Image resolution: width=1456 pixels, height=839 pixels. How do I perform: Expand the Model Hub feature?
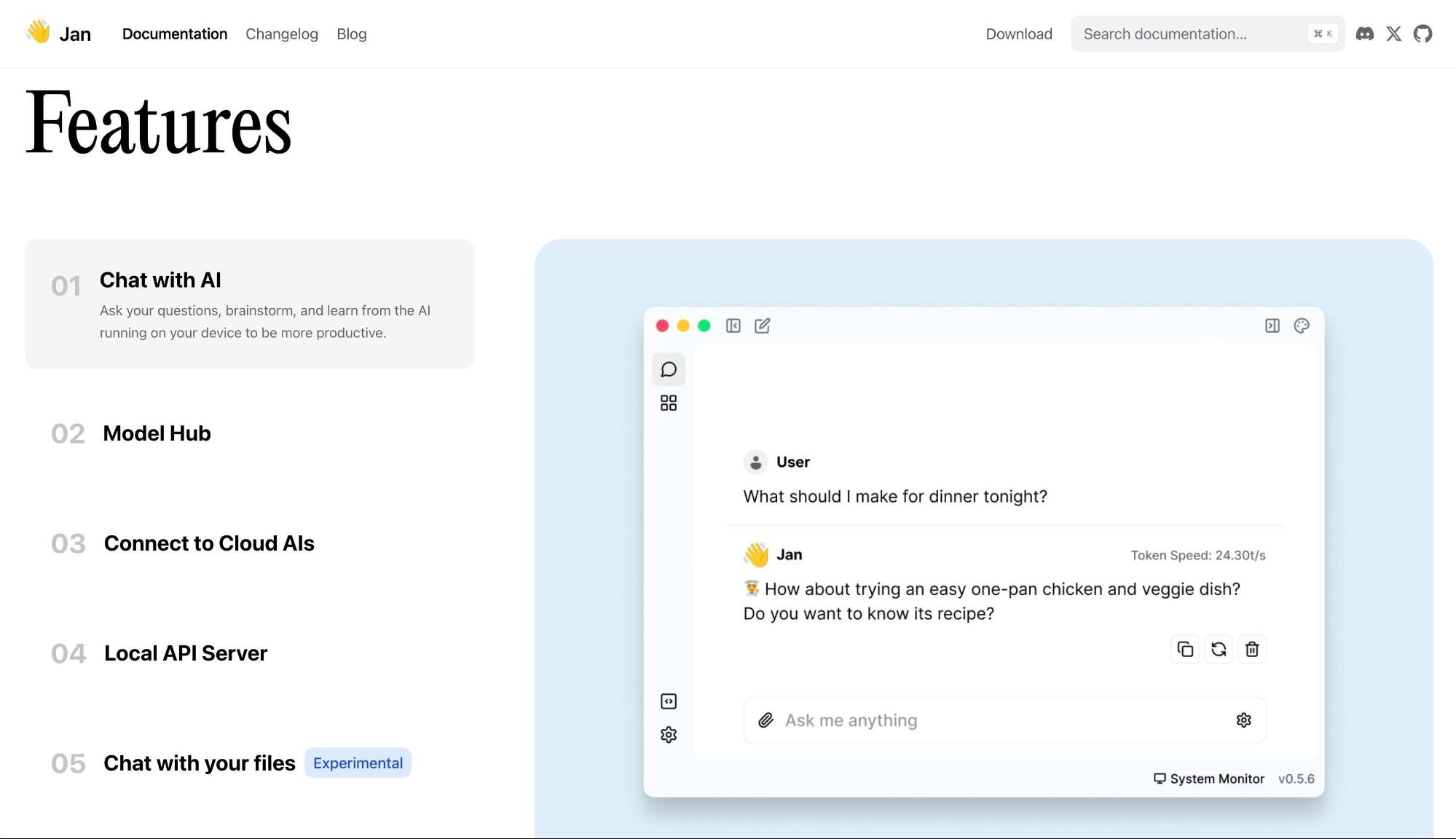157,433
